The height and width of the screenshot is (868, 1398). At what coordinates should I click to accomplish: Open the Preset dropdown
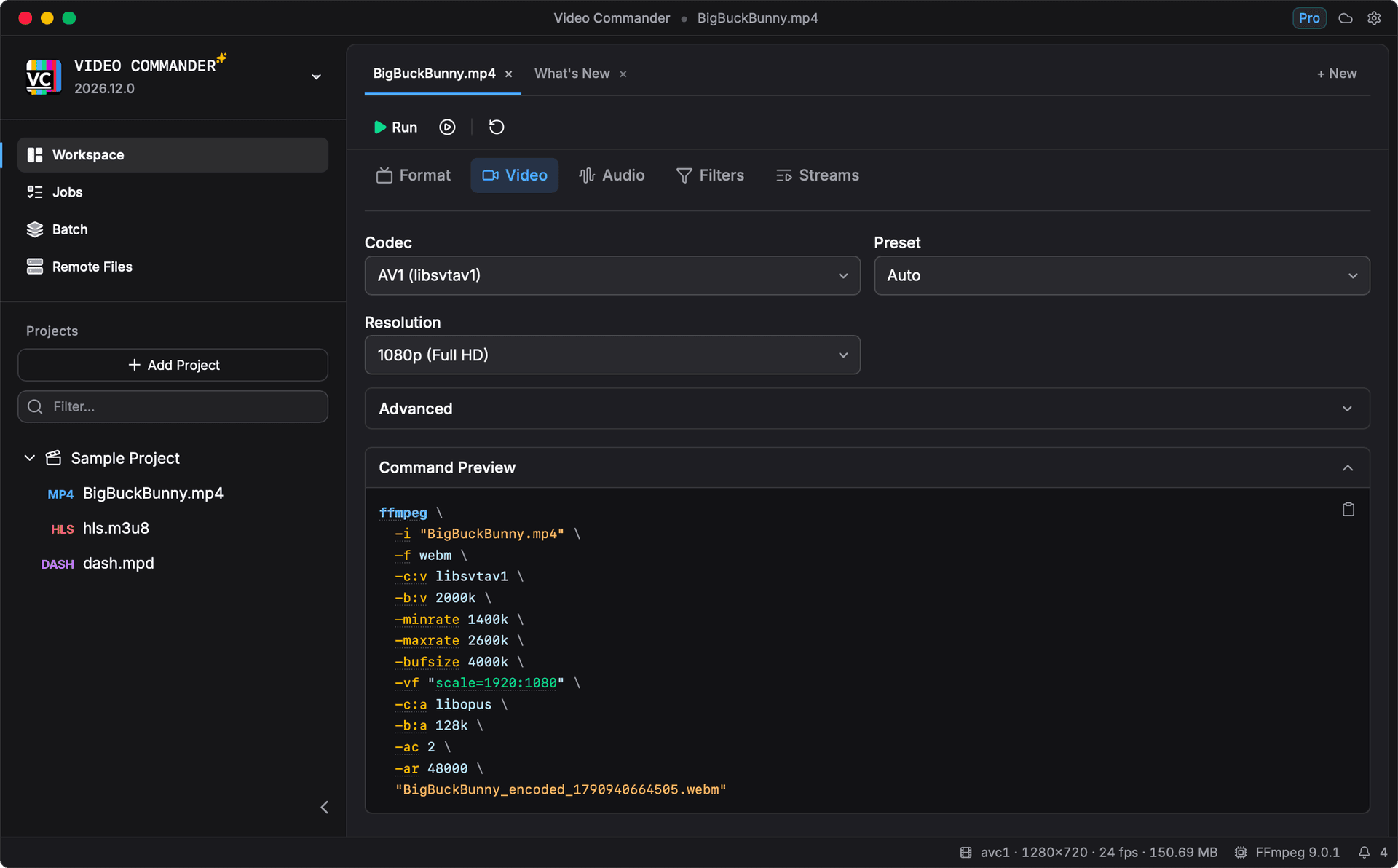point(1122,275)
